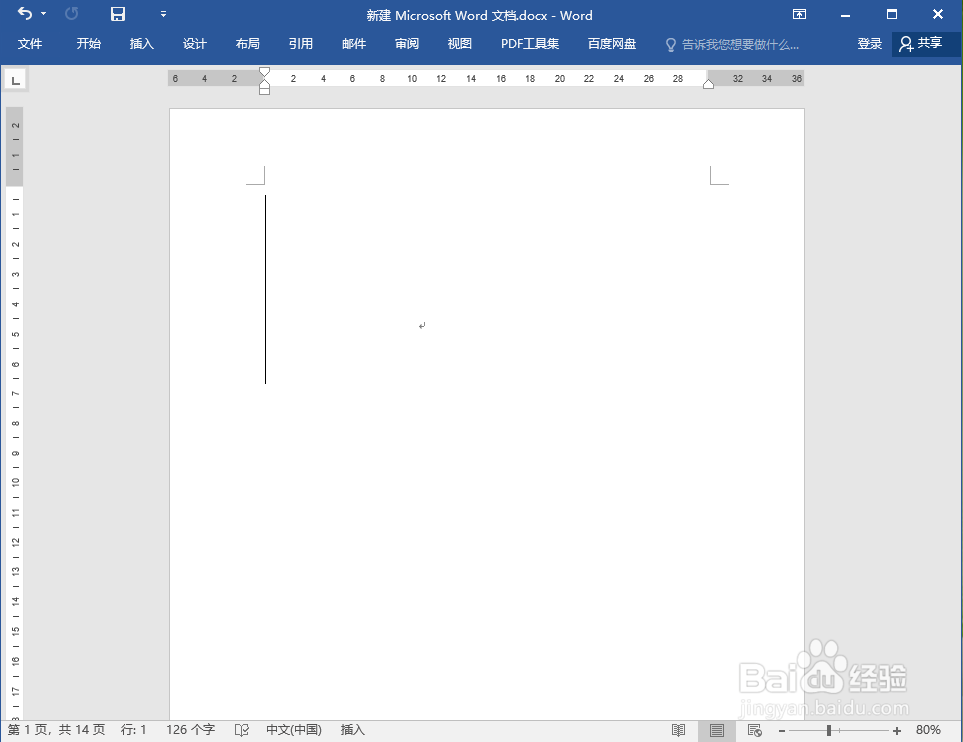Click the proofing check icon
The height and width of the screenshot is (742, 963).
pos(241,730)
